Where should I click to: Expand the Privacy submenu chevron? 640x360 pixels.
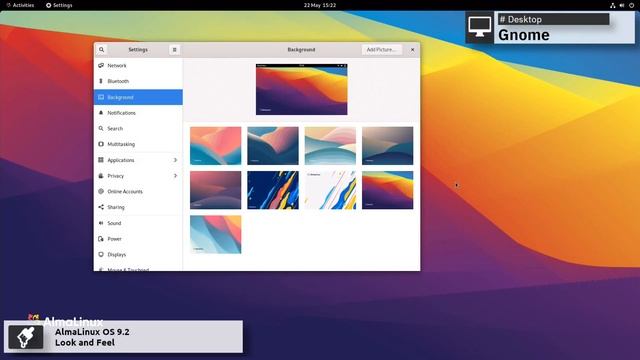click(x=175, y=176)
